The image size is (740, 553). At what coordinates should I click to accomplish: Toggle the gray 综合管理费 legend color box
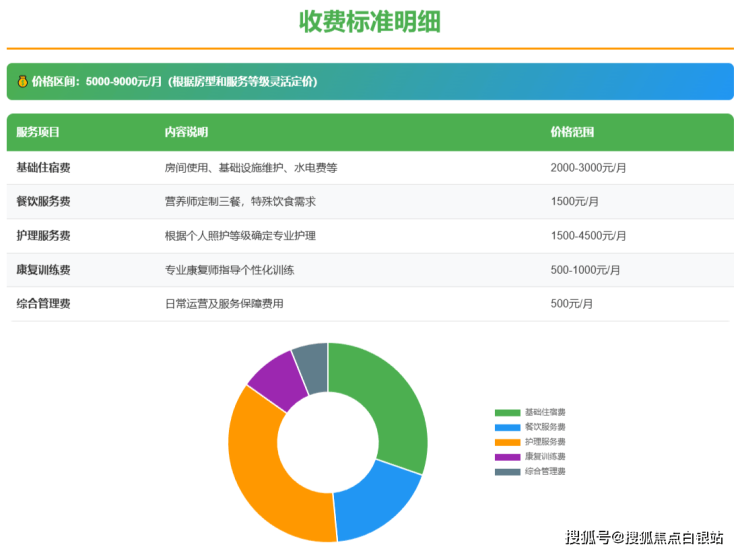point(507,470)
